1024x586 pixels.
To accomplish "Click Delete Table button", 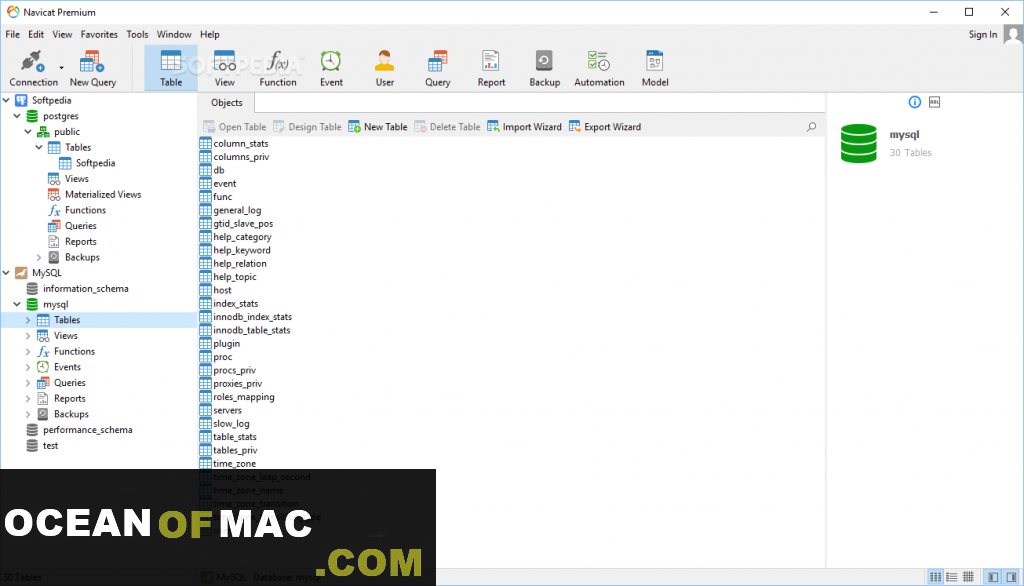I will 447,127.
